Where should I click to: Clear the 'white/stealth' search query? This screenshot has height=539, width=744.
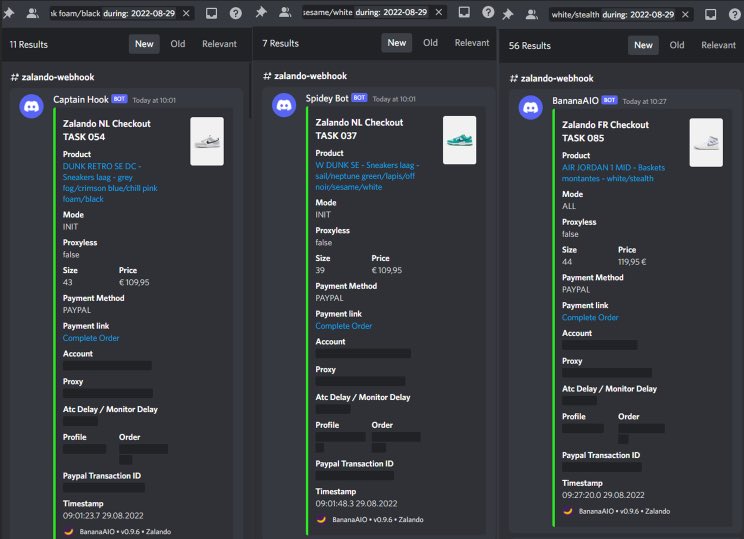click(686, 14)
